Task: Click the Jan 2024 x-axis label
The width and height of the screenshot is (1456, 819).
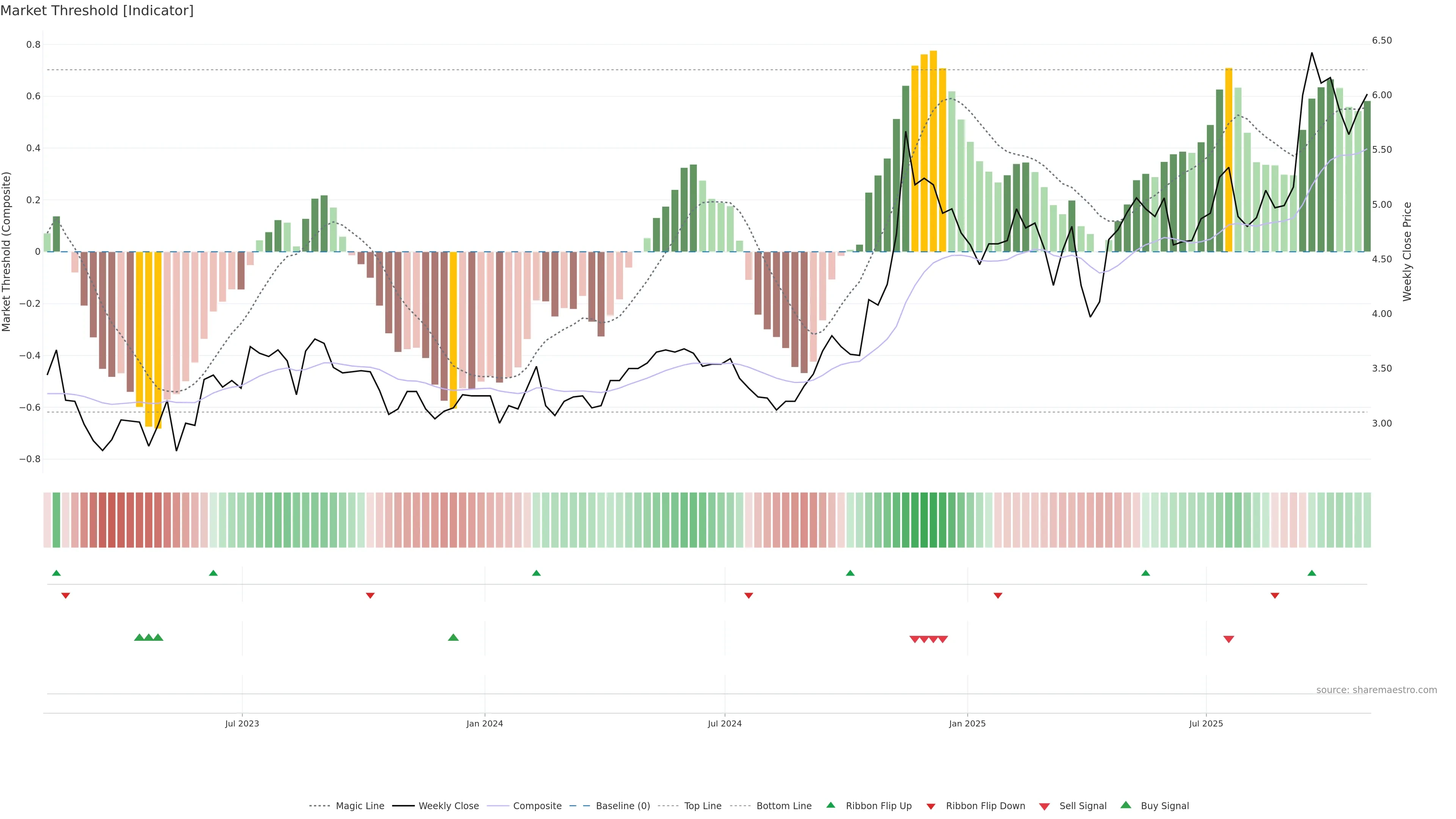Action: [485, 723]
